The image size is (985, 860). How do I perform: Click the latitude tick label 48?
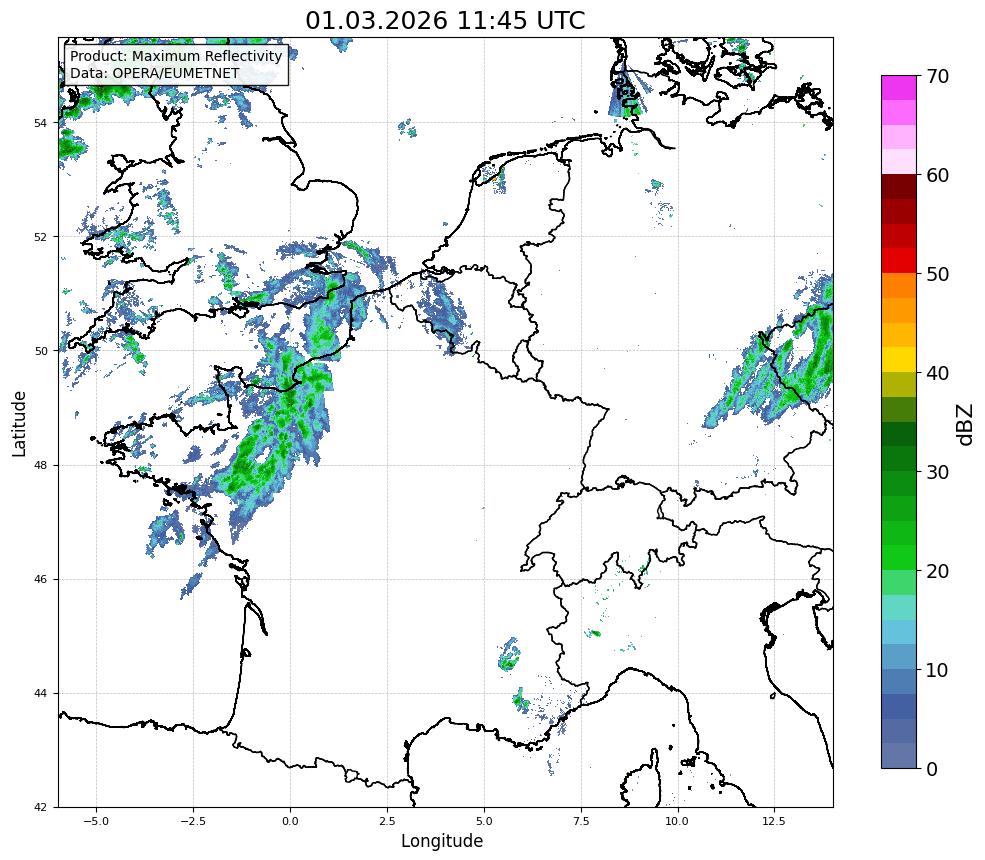tap(40, 465)
